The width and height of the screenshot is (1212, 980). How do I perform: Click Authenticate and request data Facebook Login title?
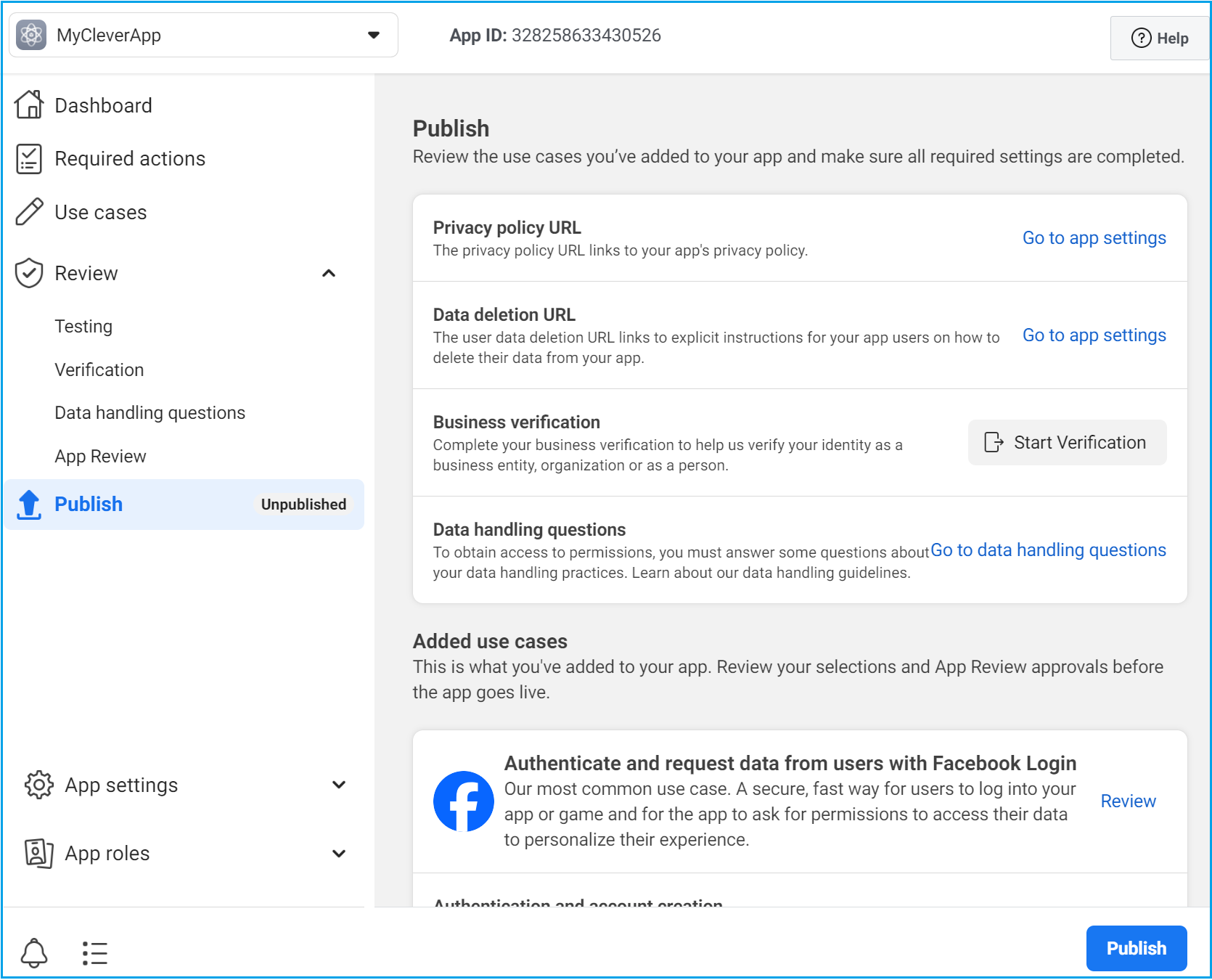point(790,764)
